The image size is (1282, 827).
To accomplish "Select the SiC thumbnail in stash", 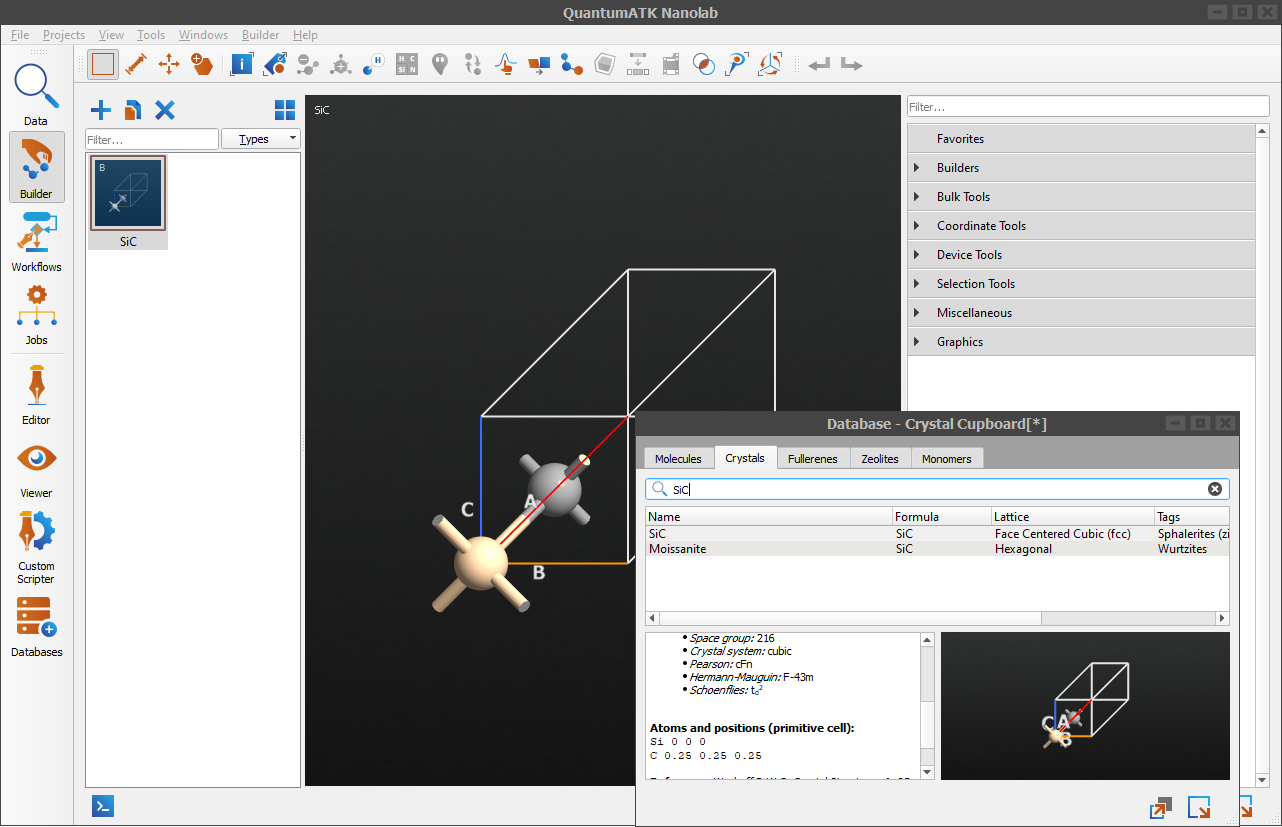I will pyautogui.click(x=128, y=202).
